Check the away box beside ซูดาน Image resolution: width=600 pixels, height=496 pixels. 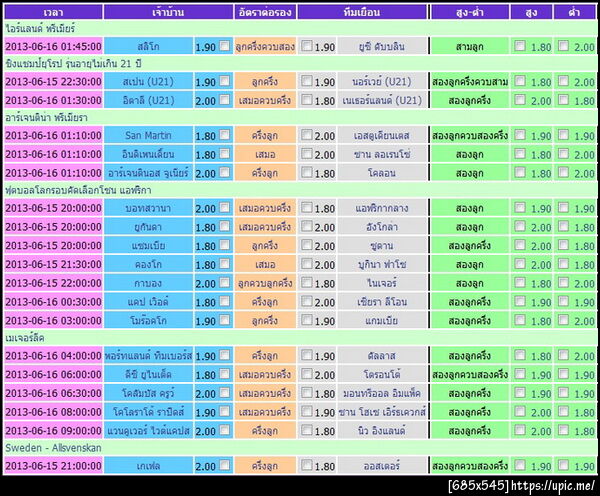306,245
